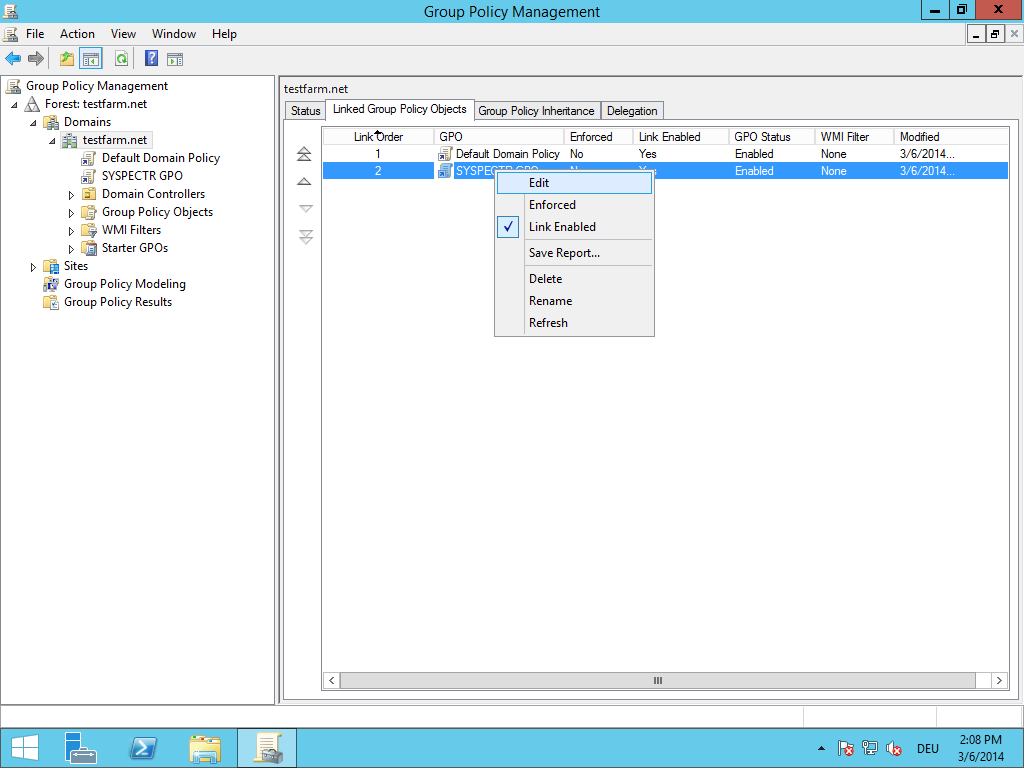Open the Help menu

click(224, 34)
